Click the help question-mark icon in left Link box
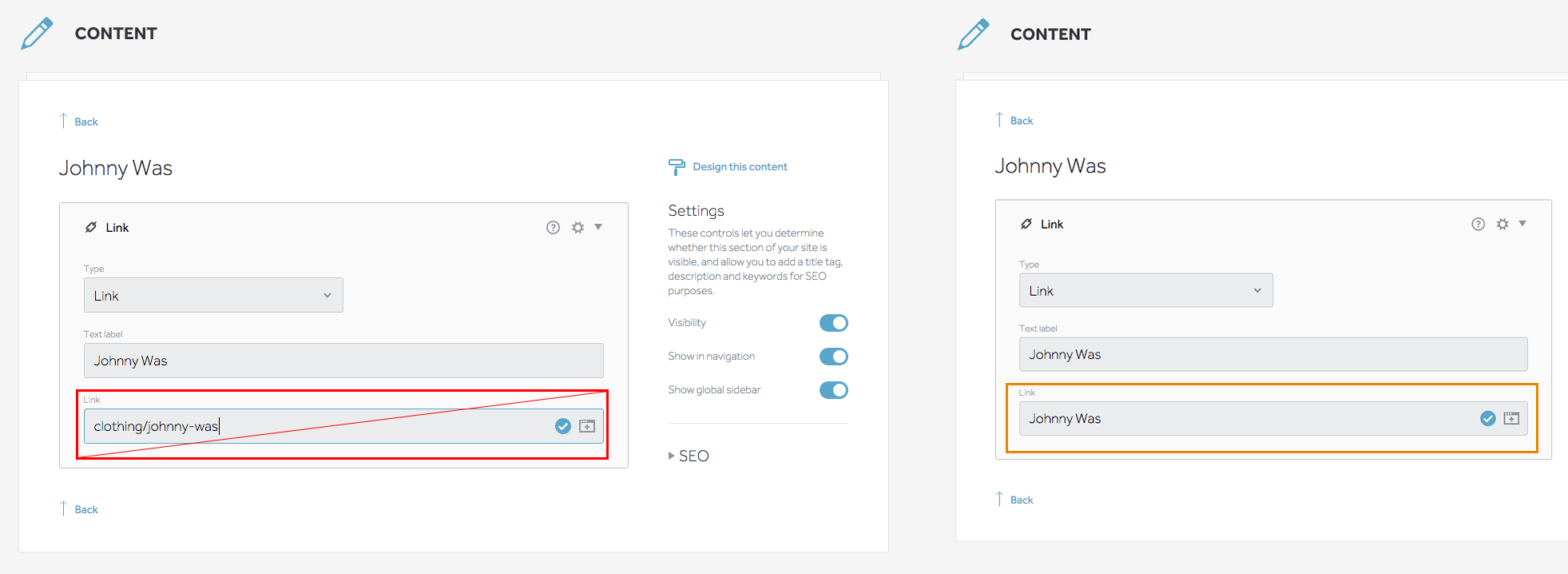1568x574 pixels. point(553,227)
